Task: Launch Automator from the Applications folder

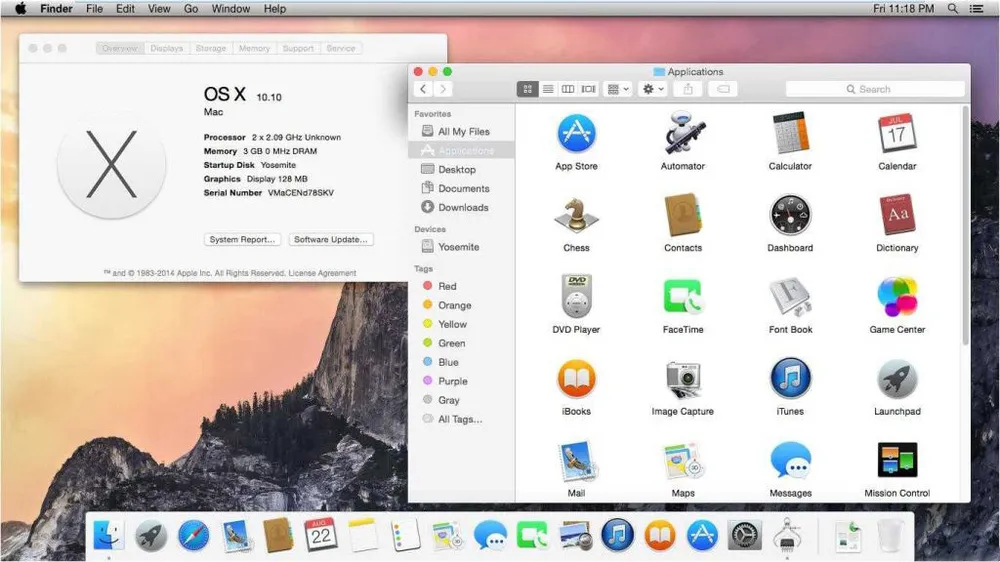Action: pos(683,134)
